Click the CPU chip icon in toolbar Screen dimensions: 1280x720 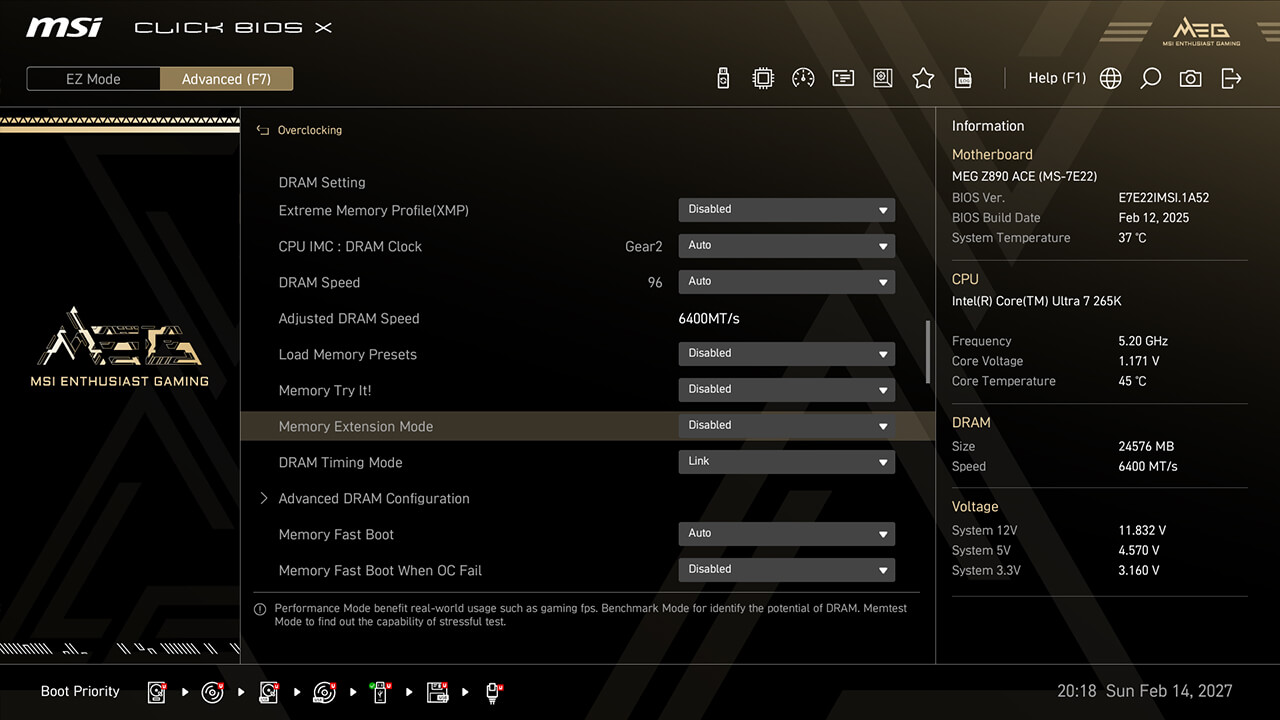coord(763,78)
